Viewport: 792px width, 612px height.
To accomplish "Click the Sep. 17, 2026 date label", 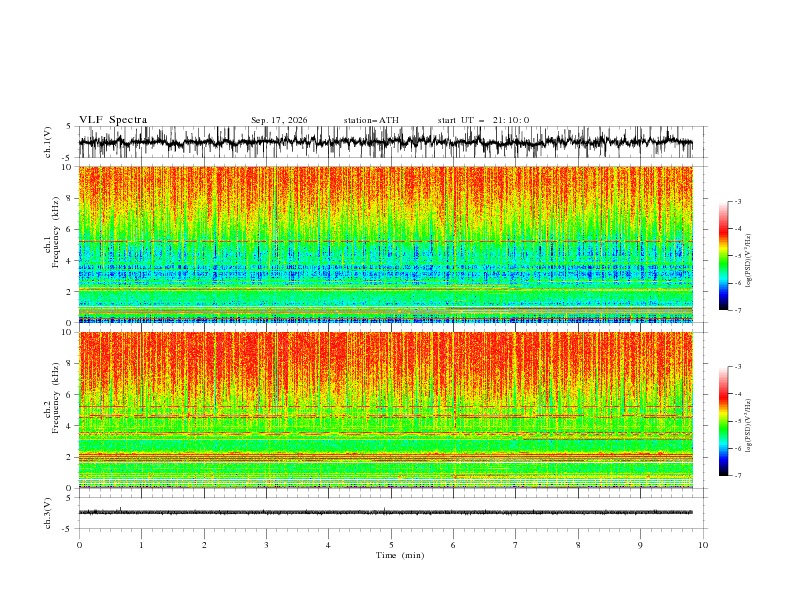I will tap(279, 120).
